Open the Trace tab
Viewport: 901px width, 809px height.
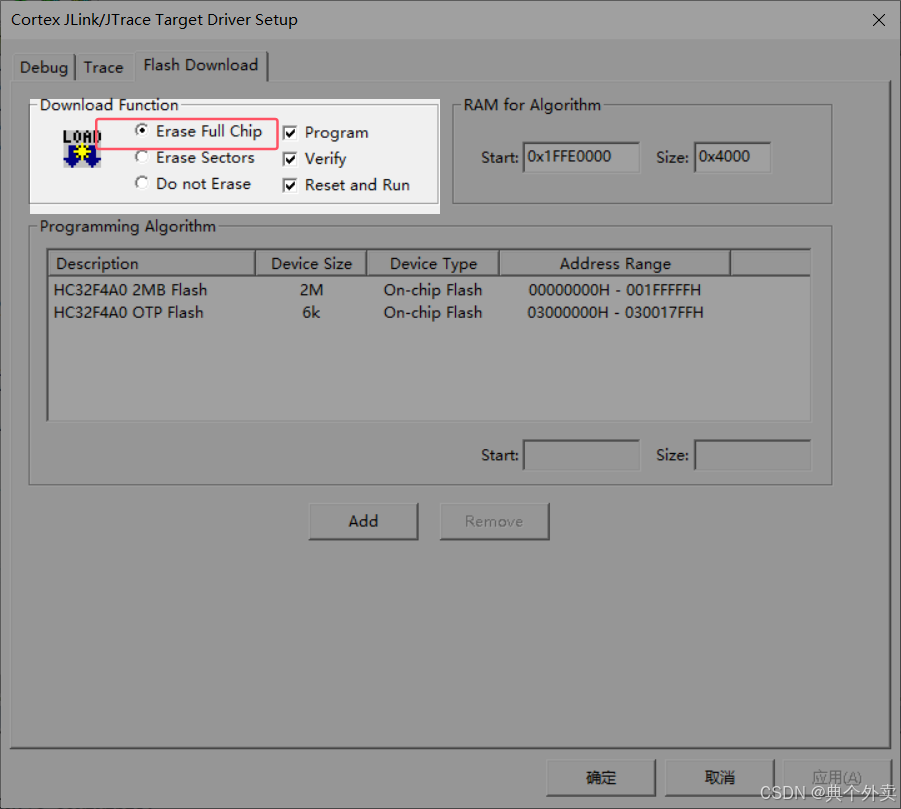click(104, 66)
